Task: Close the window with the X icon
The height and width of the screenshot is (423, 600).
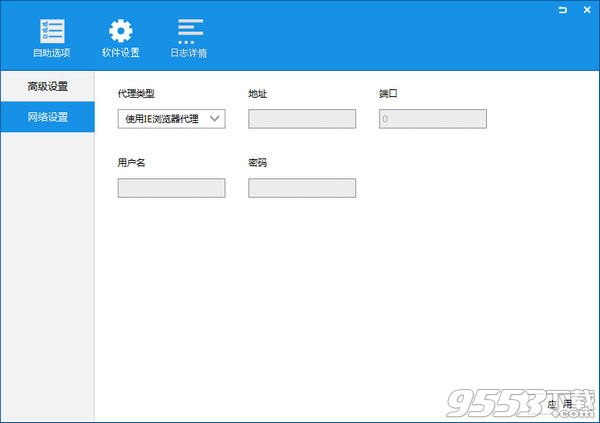Action: coord(585,10)
